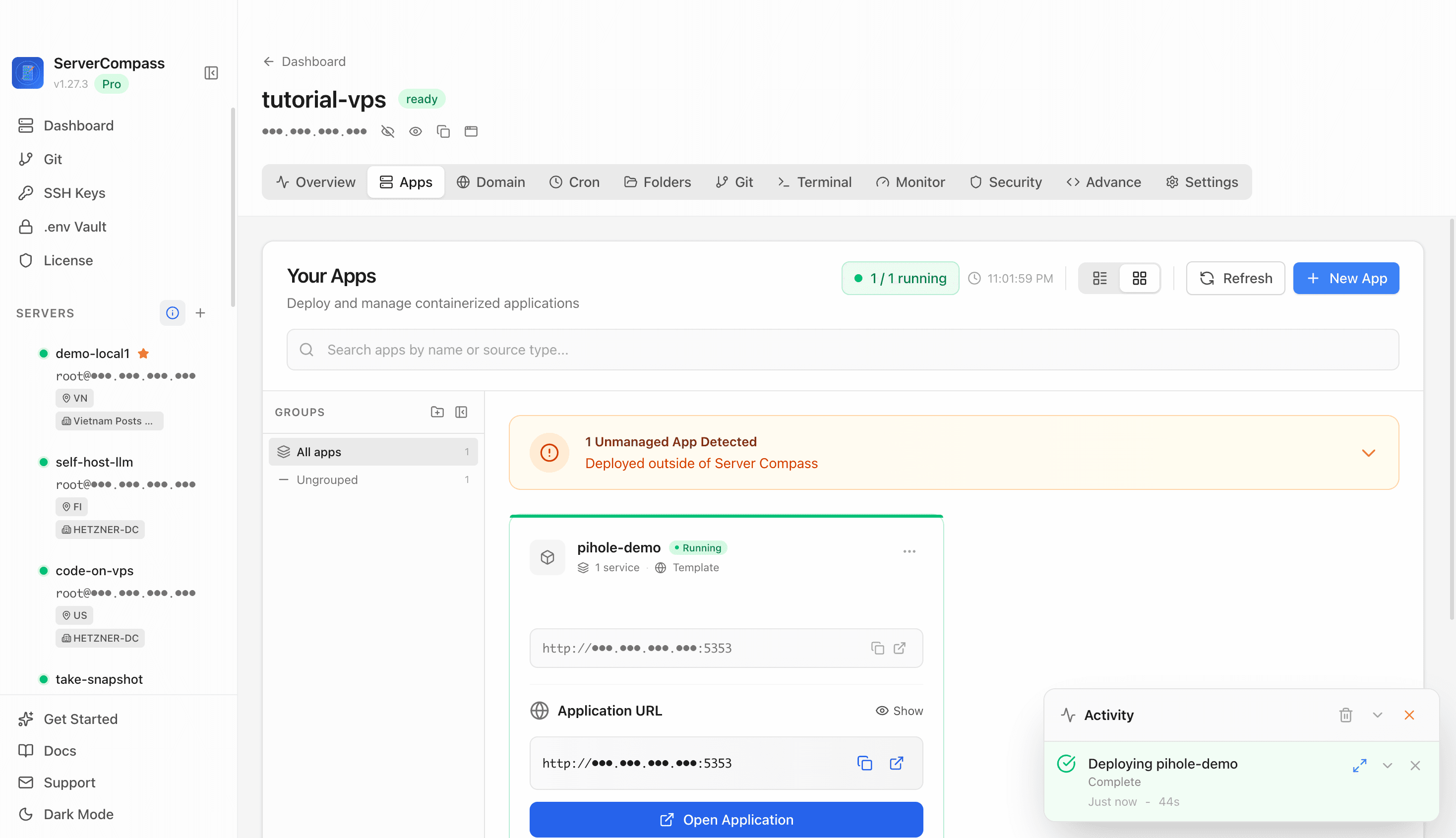The height and width of the screenshot is (838, 1456).
Task: Open SSH Keys in sidebar
Action: [61, 193]
